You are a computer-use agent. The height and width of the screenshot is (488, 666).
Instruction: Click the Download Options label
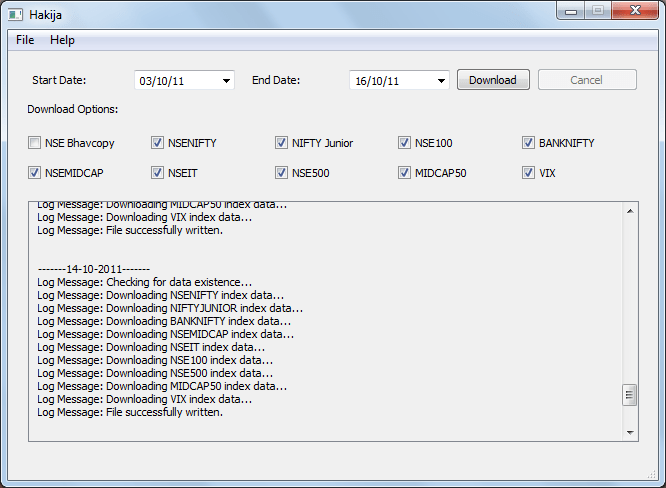[x=73, y=109]
